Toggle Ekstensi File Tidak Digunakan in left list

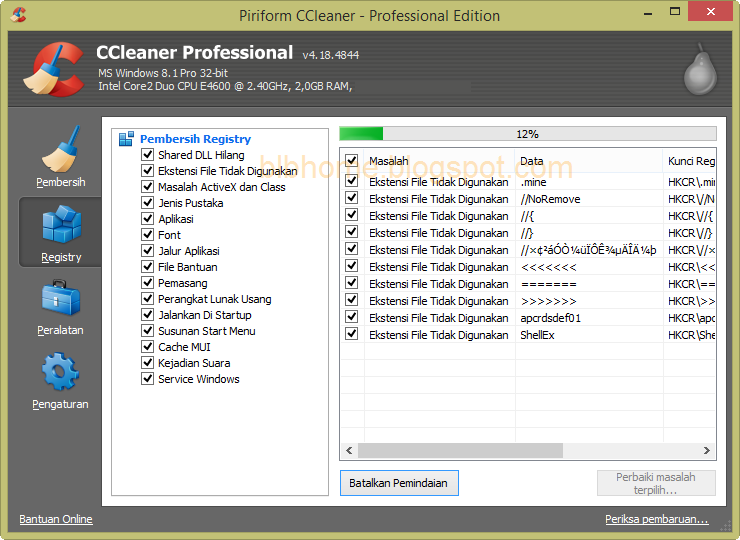[148, 170]
